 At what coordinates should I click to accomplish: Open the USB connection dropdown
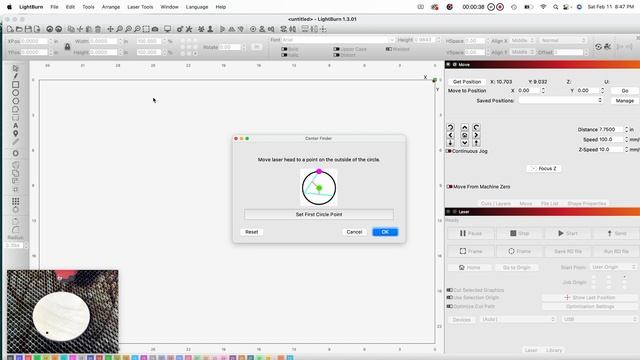600,319
